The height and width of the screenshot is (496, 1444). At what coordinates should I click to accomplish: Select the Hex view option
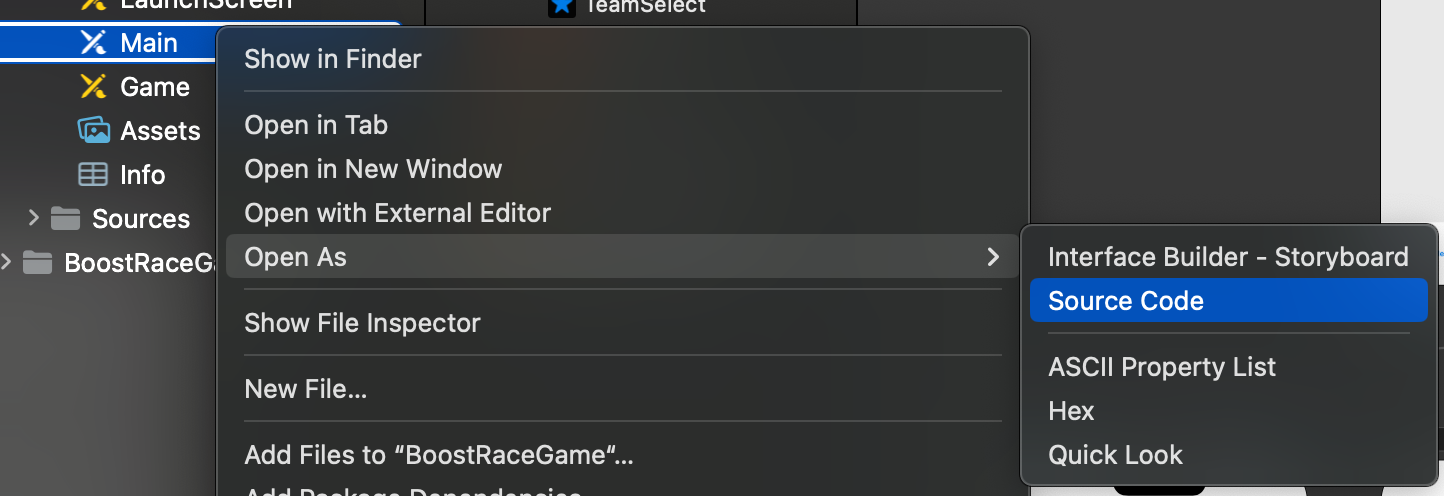(x=1071, y=411)
